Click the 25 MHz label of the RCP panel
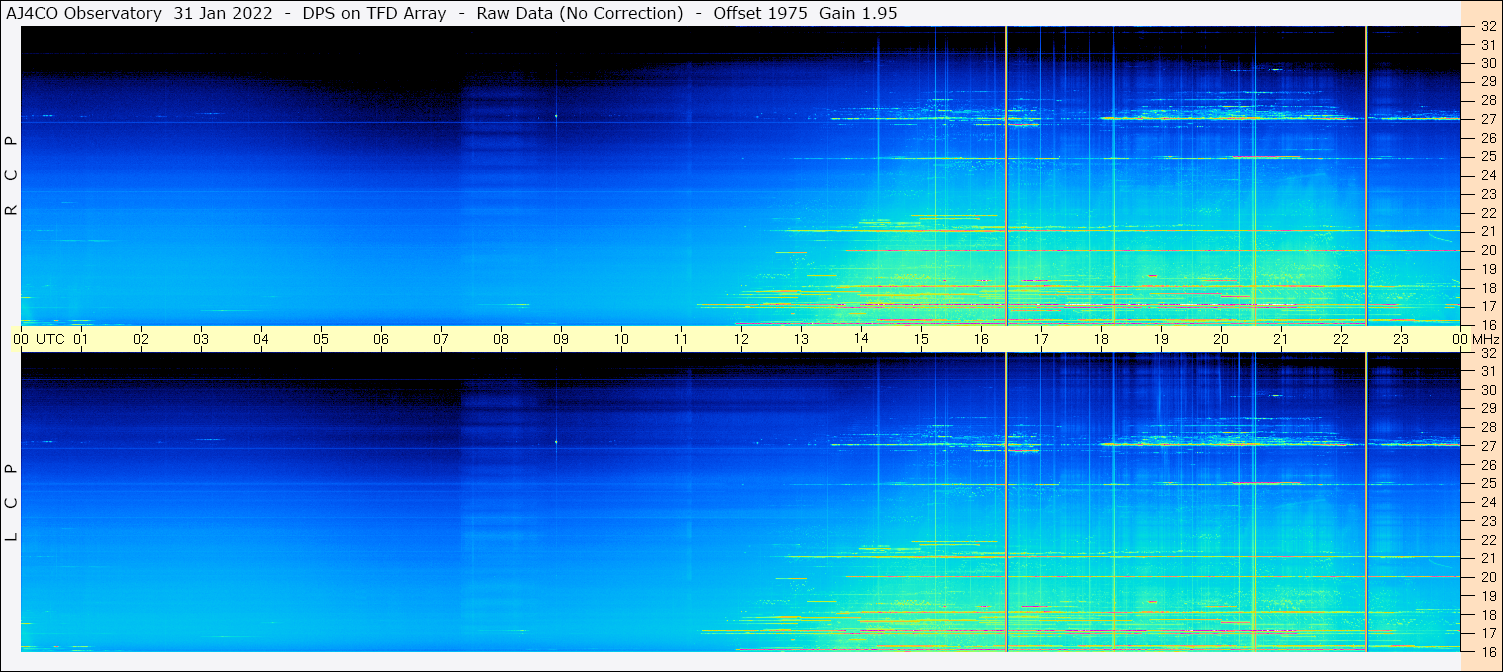This screenshot has height=672, width=1503. coord(1487,156)
